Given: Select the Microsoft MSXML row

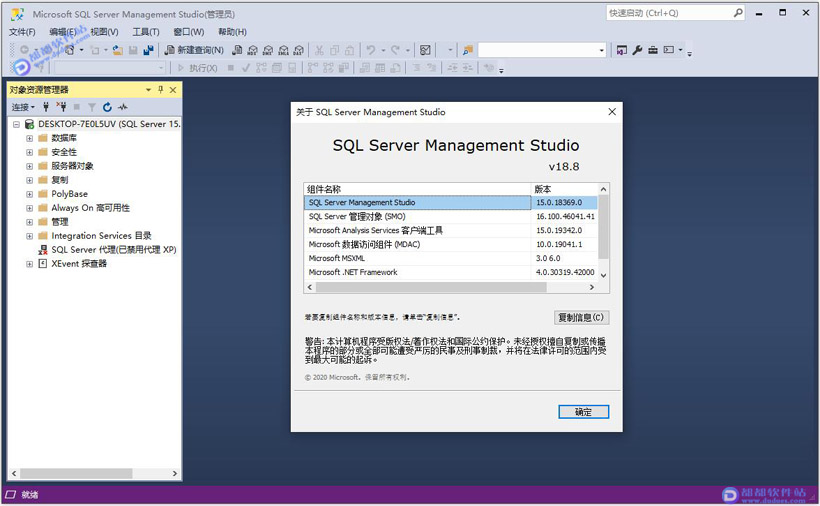Looking at the screenshot, I should point(450,258).
